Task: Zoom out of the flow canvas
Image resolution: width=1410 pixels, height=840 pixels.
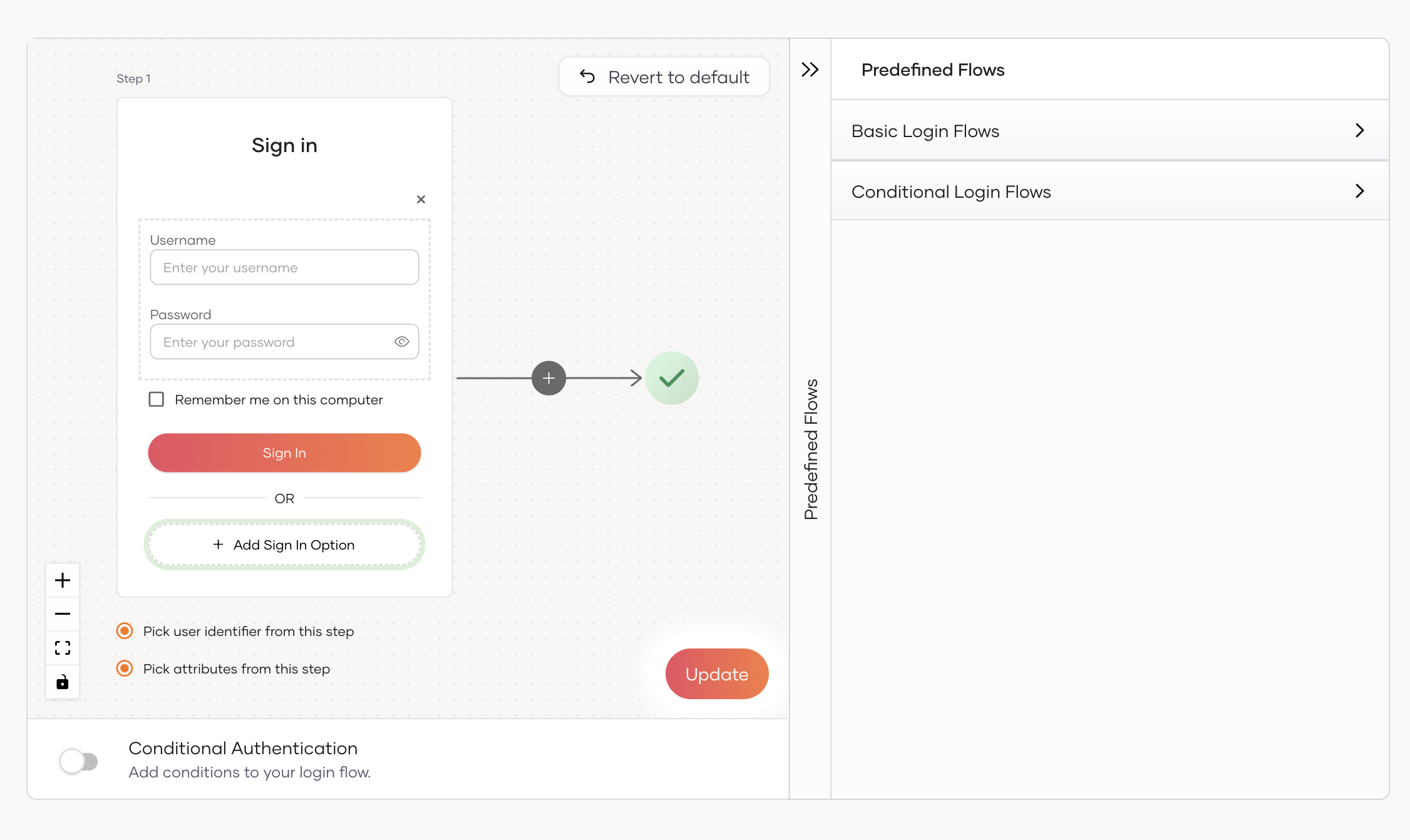Action: coord(63,614)
